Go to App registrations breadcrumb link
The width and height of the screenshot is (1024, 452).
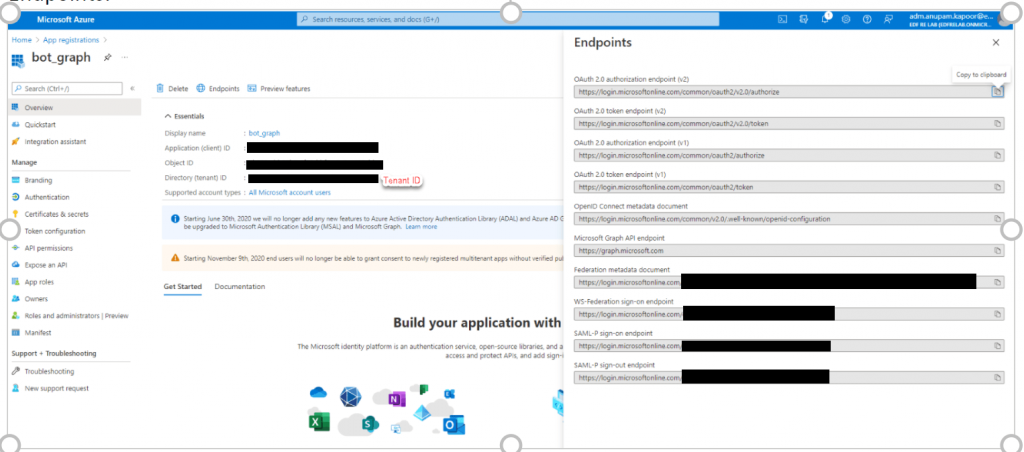pyautogui.click(x=71, y=40)
